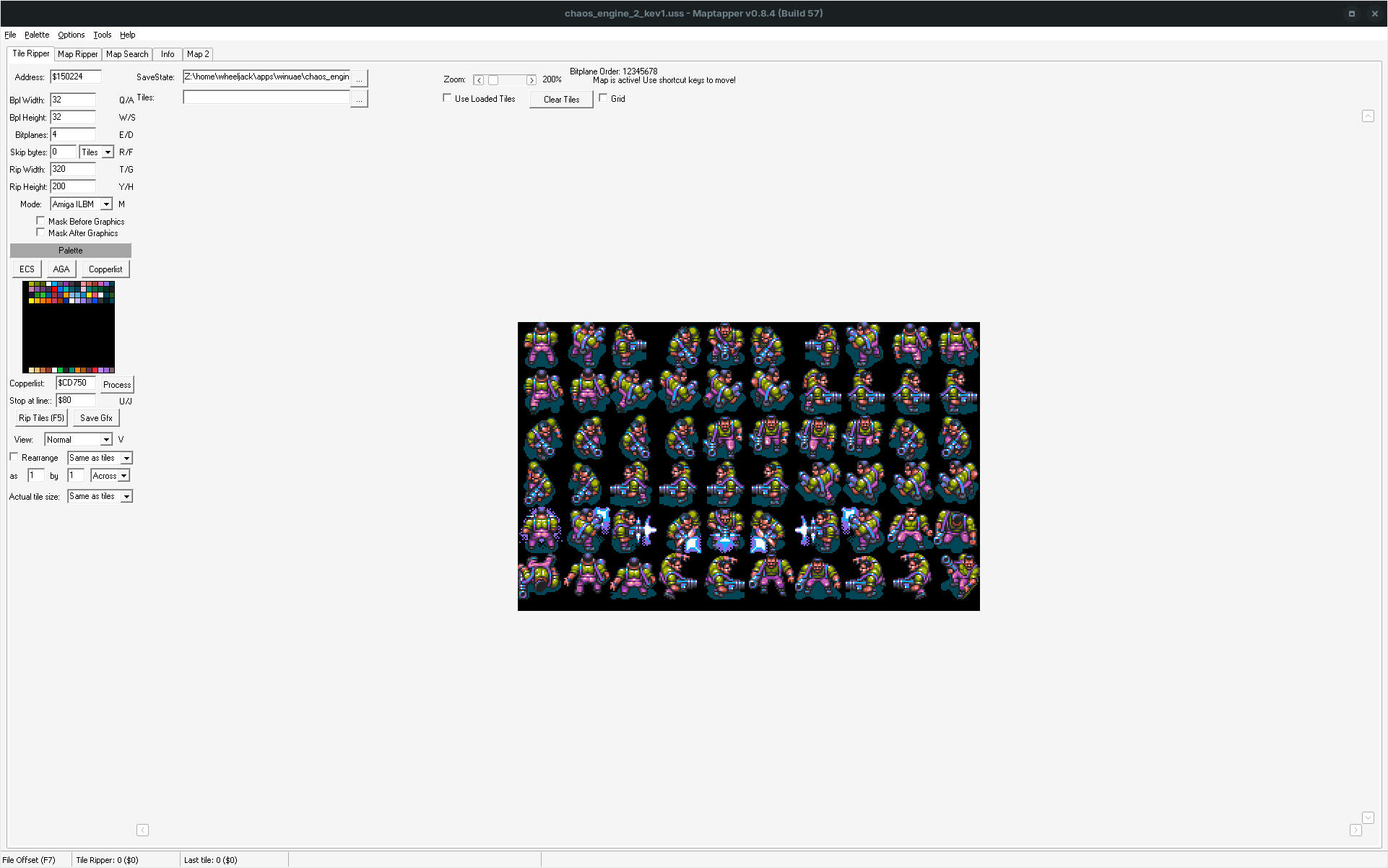Click the Bitplanes field

tap(73, 134)
